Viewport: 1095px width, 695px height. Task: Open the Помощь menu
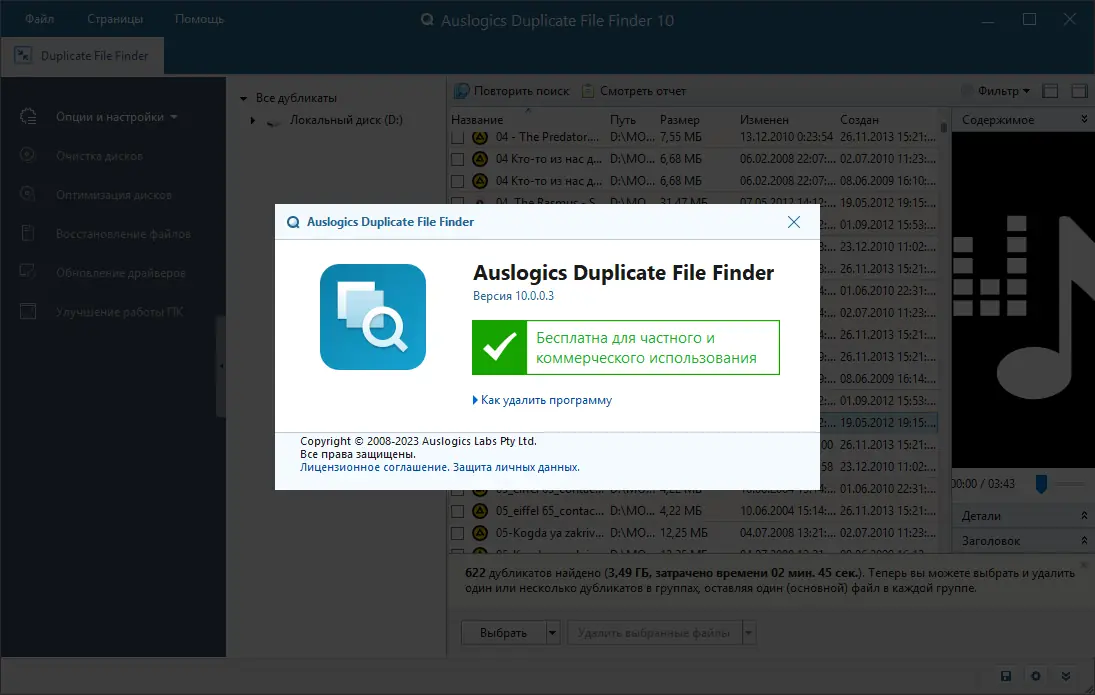click(x=199, y=19)
